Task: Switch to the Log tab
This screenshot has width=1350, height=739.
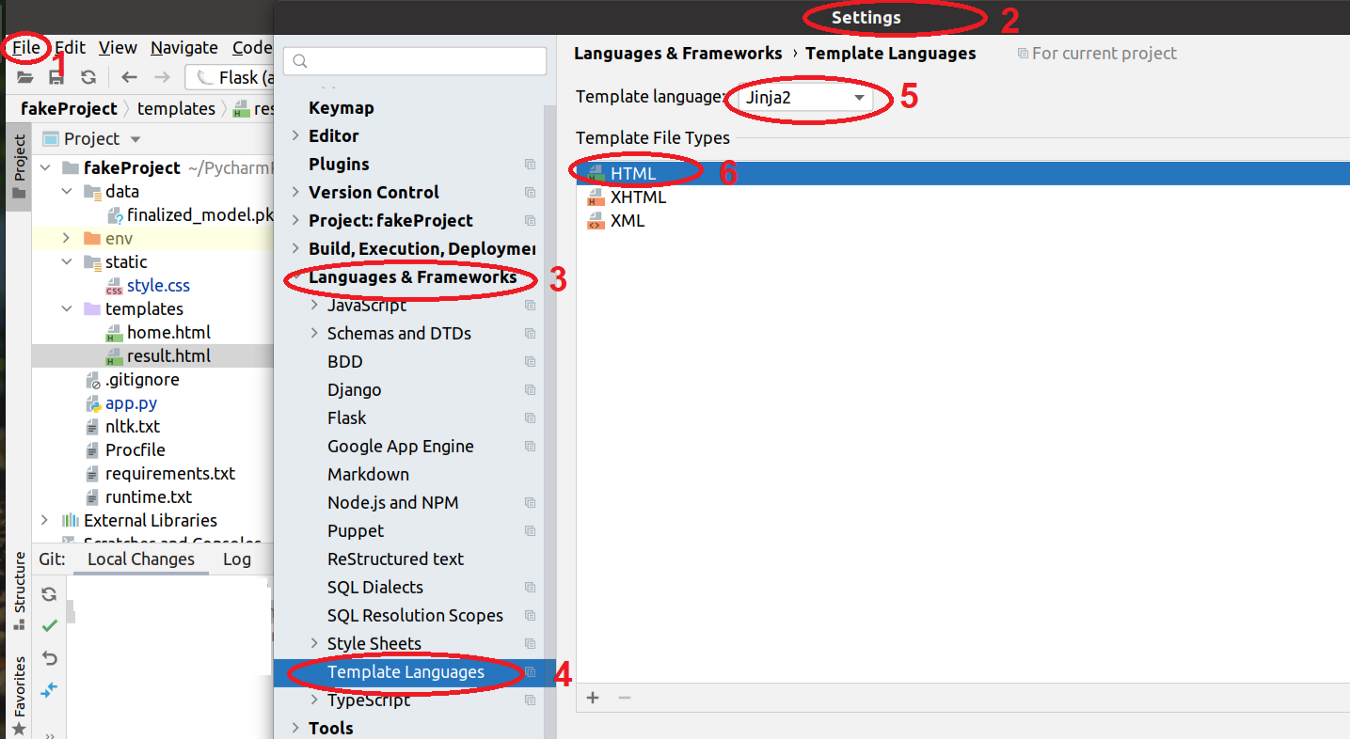Action: (x=237, y=559)
